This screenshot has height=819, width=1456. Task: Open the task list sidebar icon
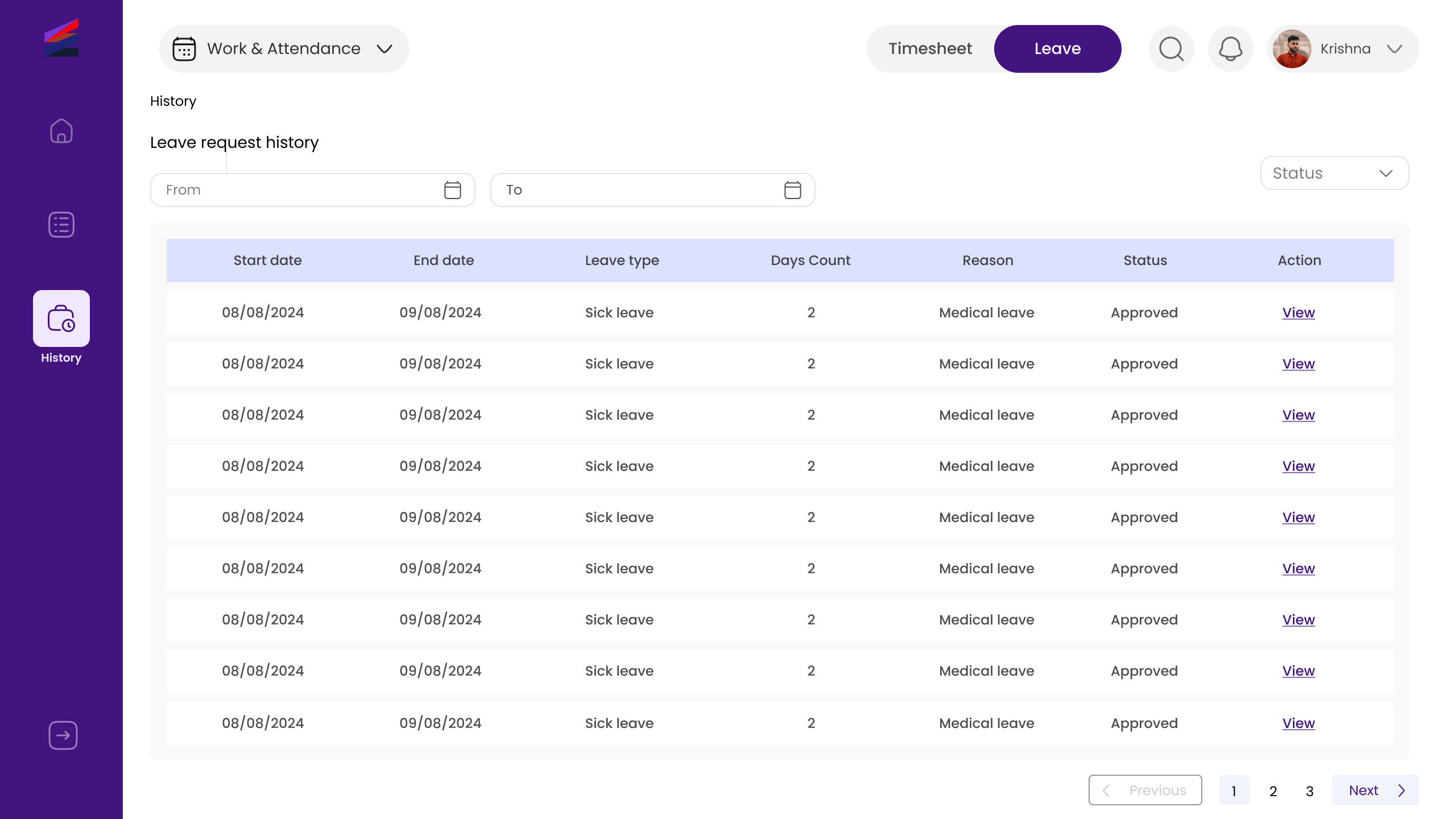point(61,225)
